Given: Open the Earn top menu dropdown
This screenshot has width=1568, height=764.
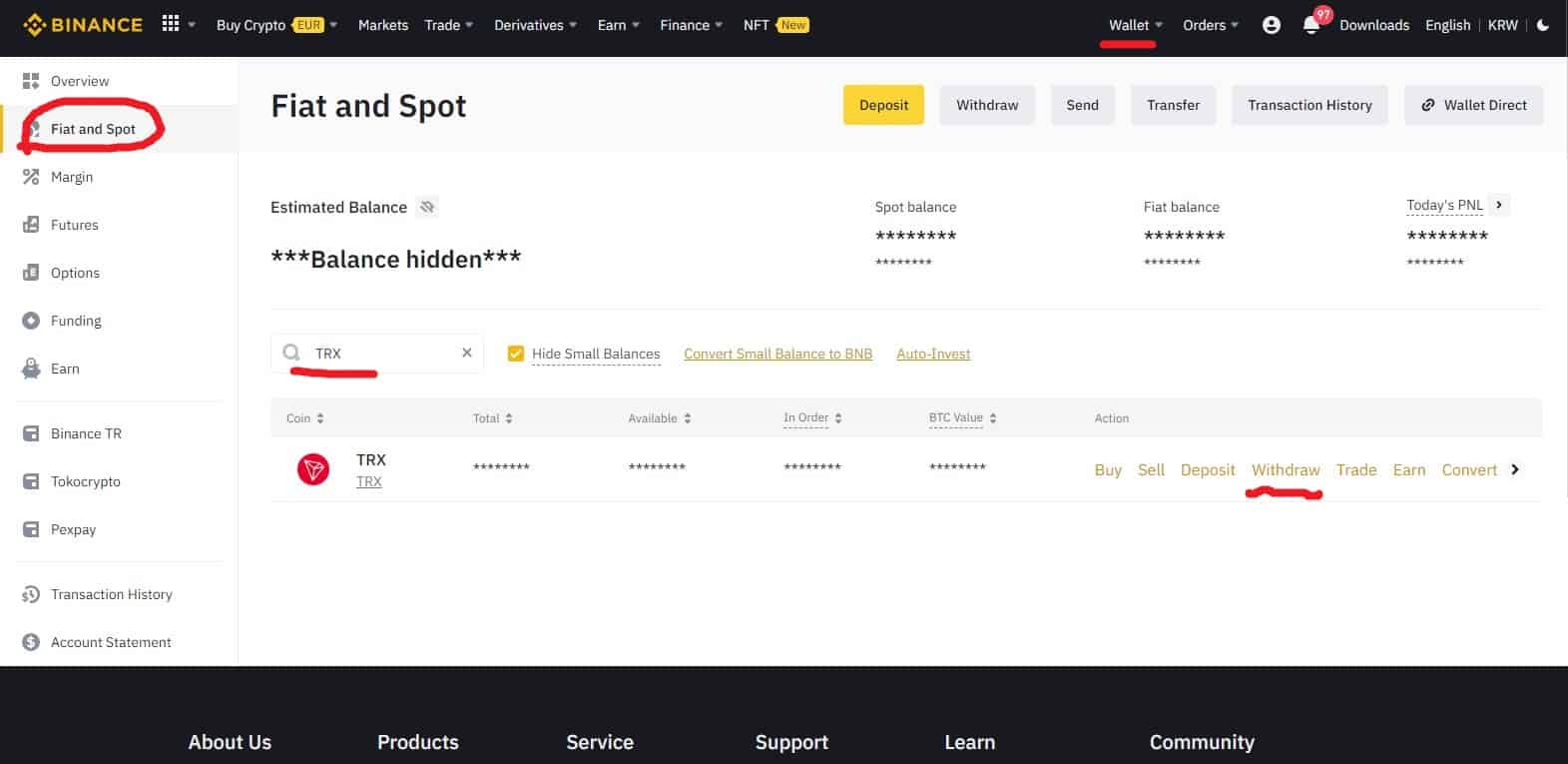Looking at the screenshot, I should pyautogui.click(x=619, y=25).
